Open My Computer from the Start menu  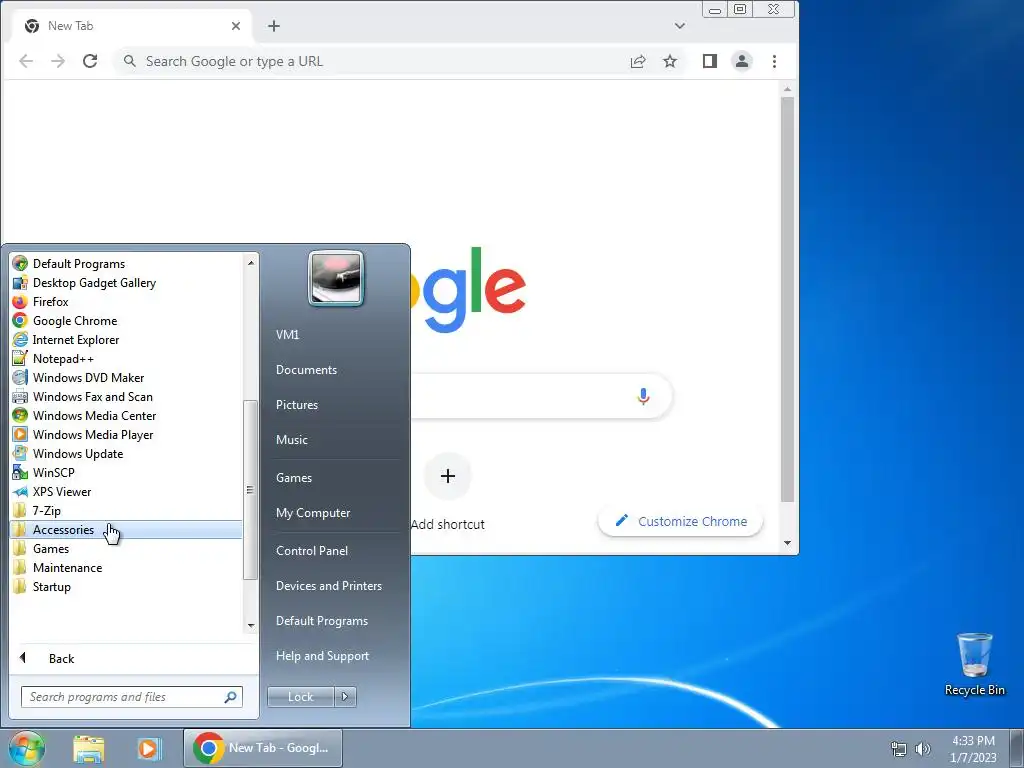tap(313, 513)
